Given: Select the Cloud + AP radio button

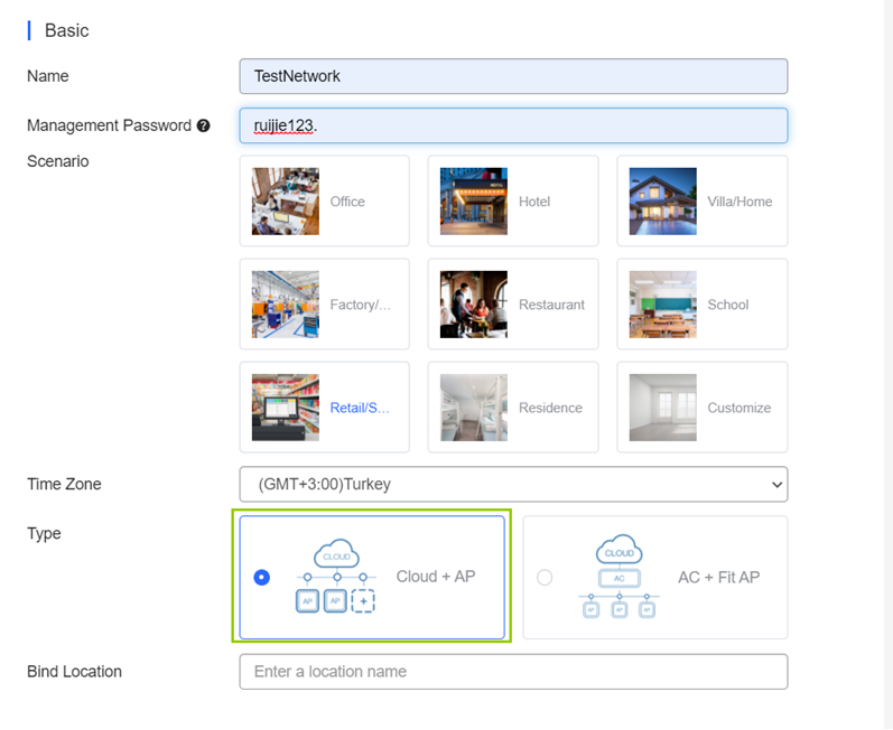Looking at the screenshot, I should tap(262, 577).
